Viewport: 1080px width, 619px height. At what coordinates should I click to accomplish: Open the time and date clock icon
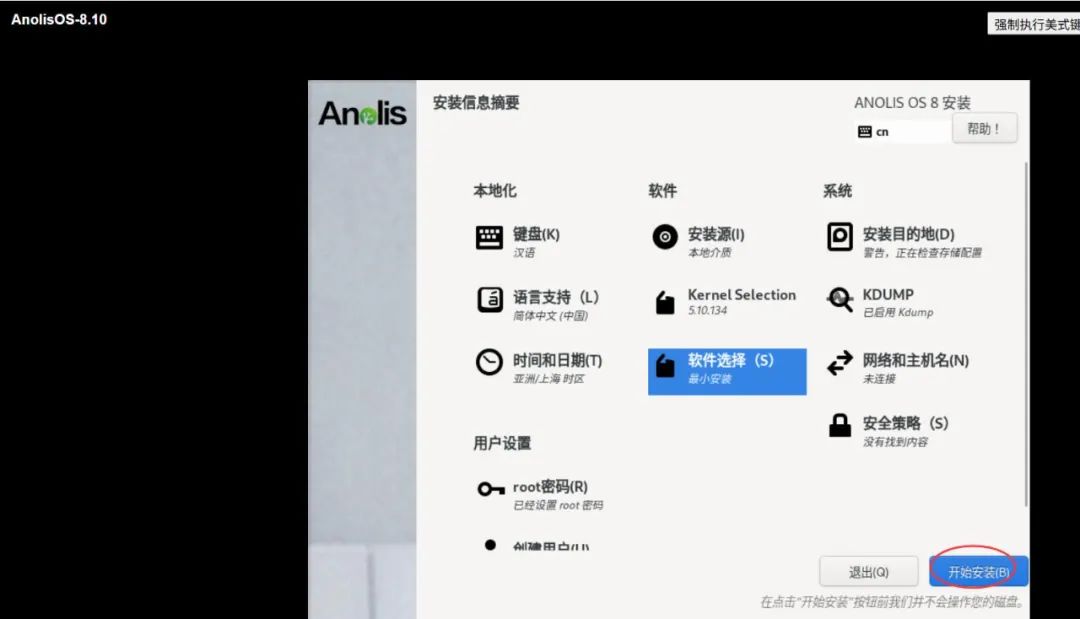489,362
